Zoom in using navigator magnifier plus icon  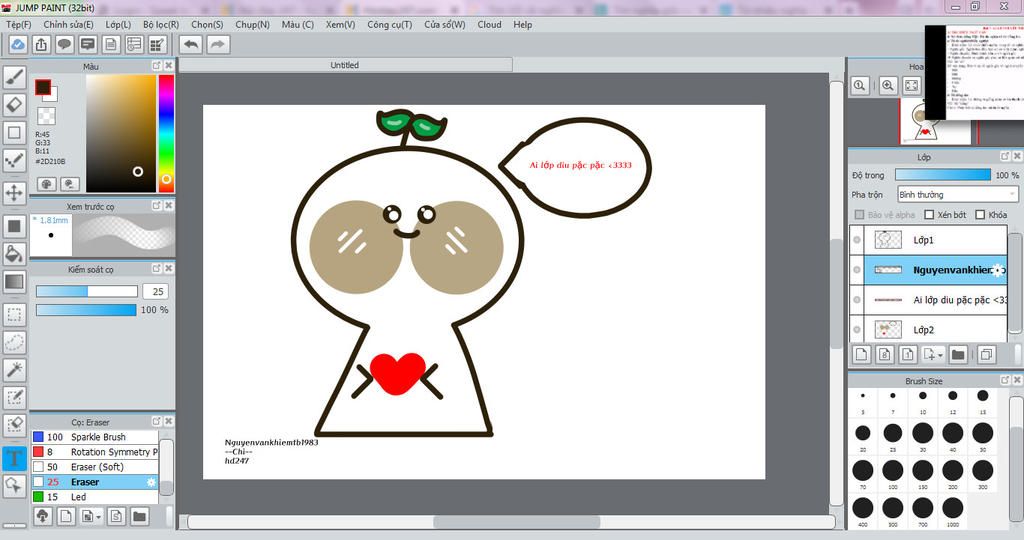pos(888,86)
